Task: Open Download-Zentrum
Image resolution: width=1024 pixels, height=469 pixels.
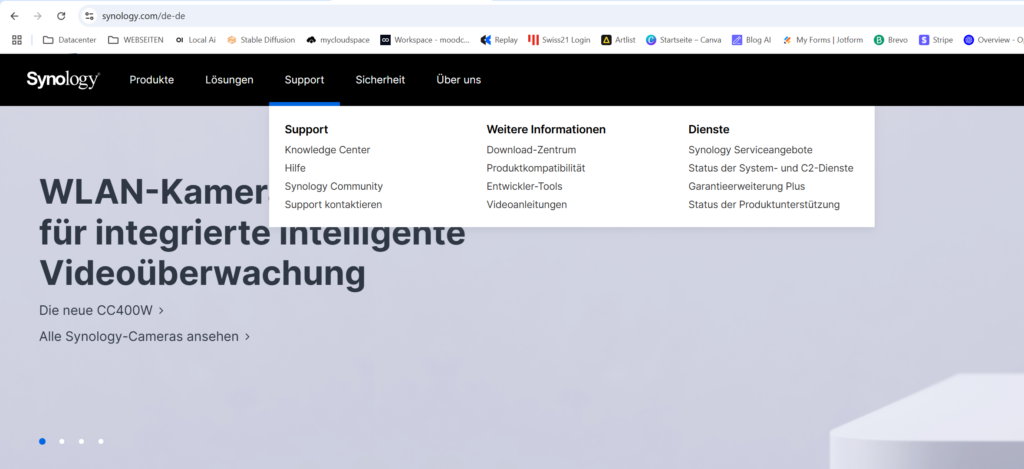Action: click(x=531, y=150)
